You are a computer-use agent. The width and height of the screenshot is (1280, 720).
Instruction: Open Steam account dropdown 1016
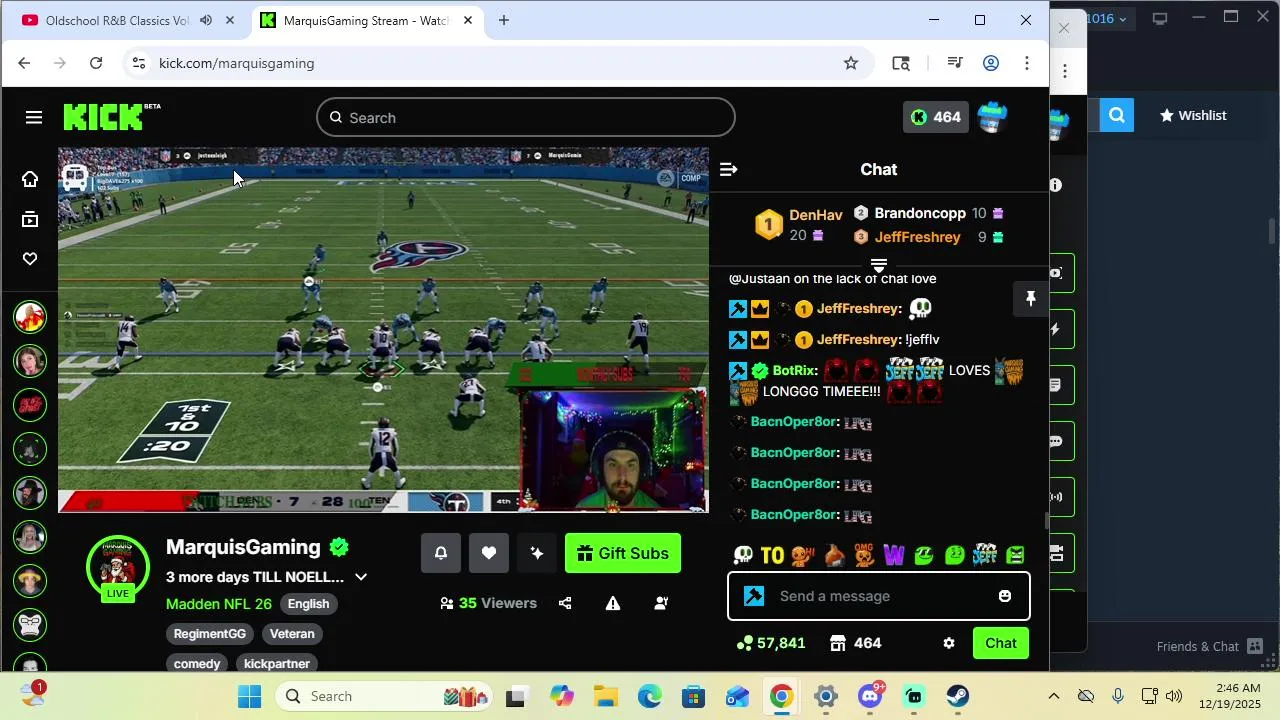pos(1107,18)
